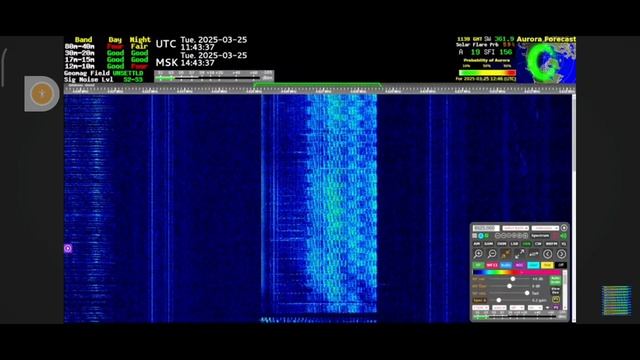Click the Geomag Field UNSETTLD status
Viewport: 640px width, 360px height.
tap(104, 73)
